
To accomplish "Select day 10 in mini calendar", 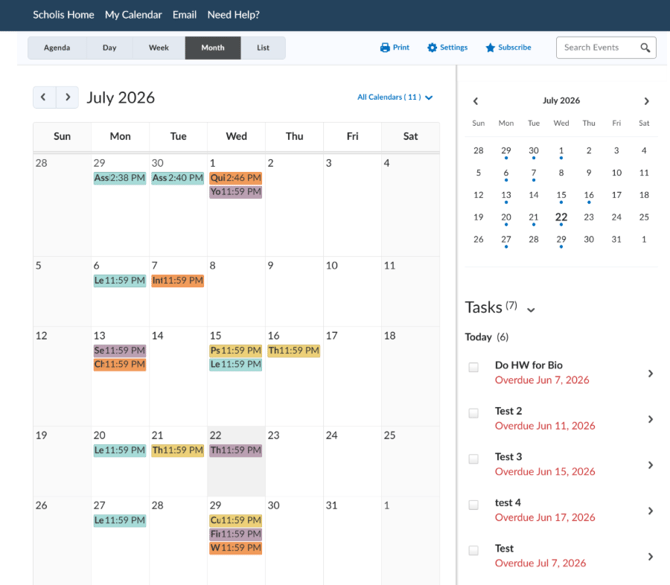I will tap(616, 173).
